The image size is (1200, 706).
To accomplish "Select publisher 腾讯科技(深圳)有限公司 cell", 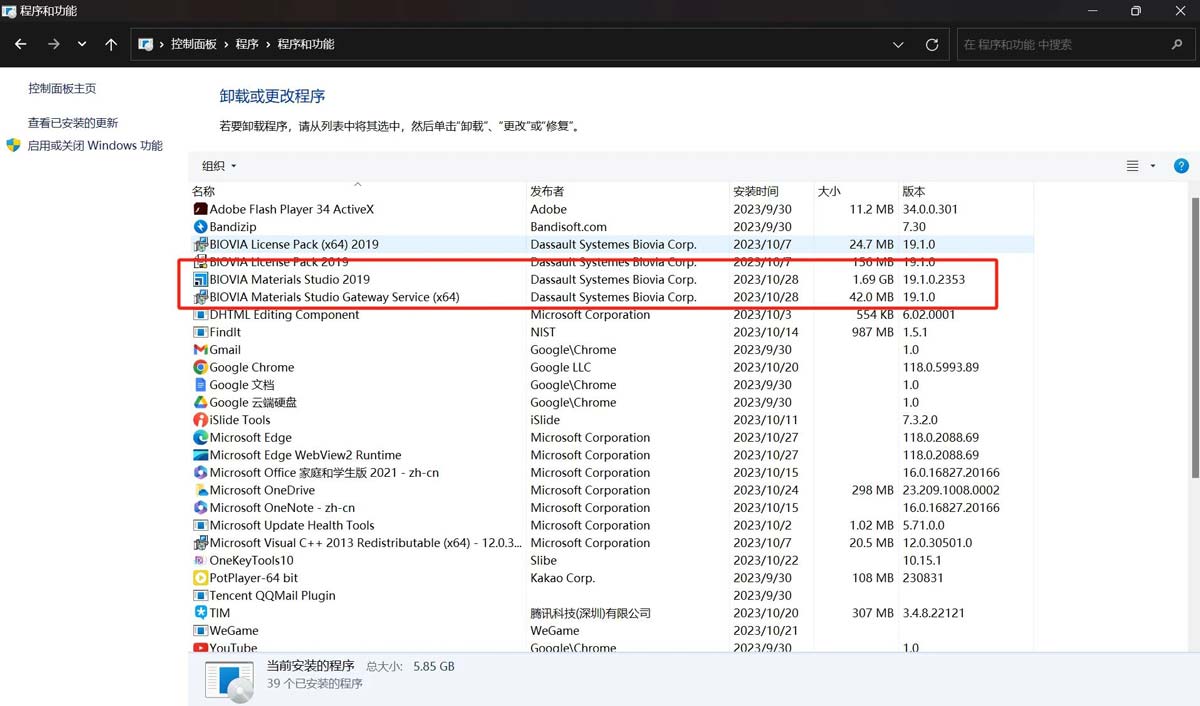I will (590, 613).
